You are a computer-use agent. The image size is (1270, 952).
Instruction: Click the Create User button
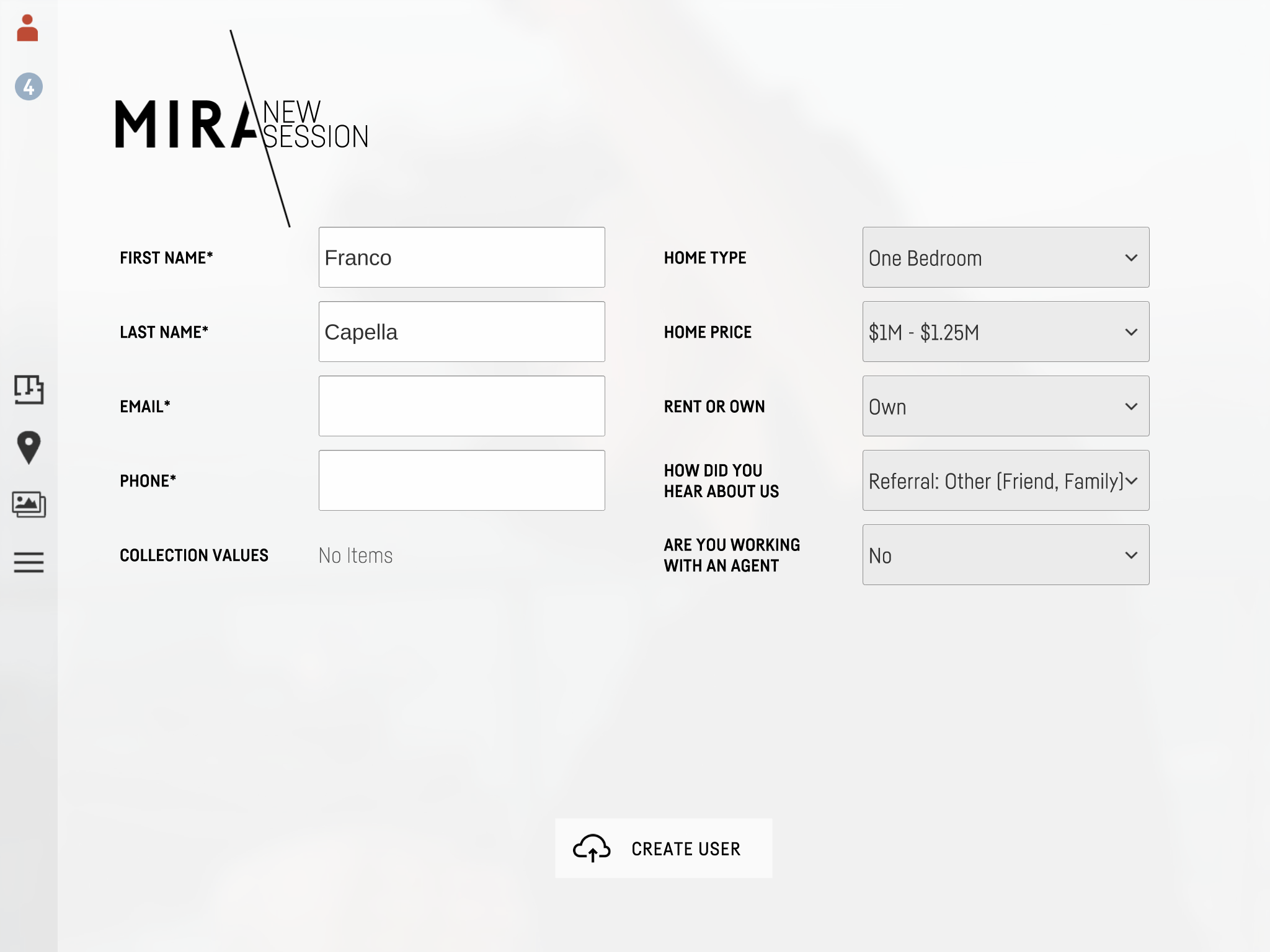664,848
